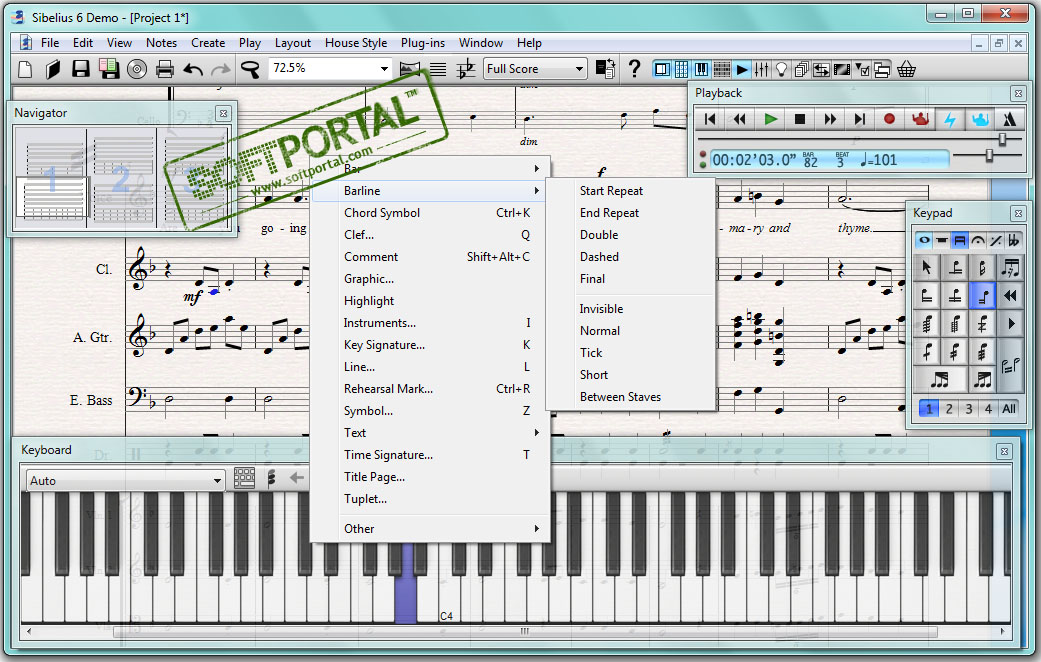Expand the Barline submenu entry
The height and width of the screenshot is (662, 1041).
(430, 191)
